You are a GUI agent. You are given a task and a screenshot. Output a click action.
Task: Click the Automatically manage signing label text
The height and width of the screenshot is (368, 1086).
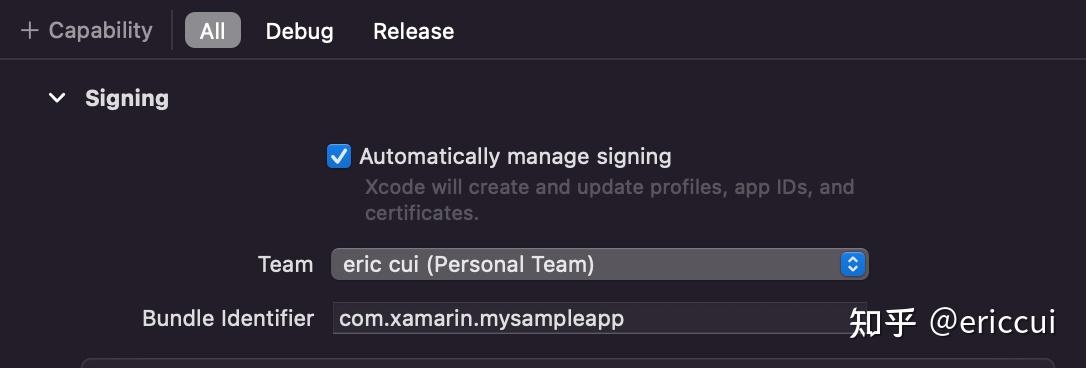coord(515,157)
